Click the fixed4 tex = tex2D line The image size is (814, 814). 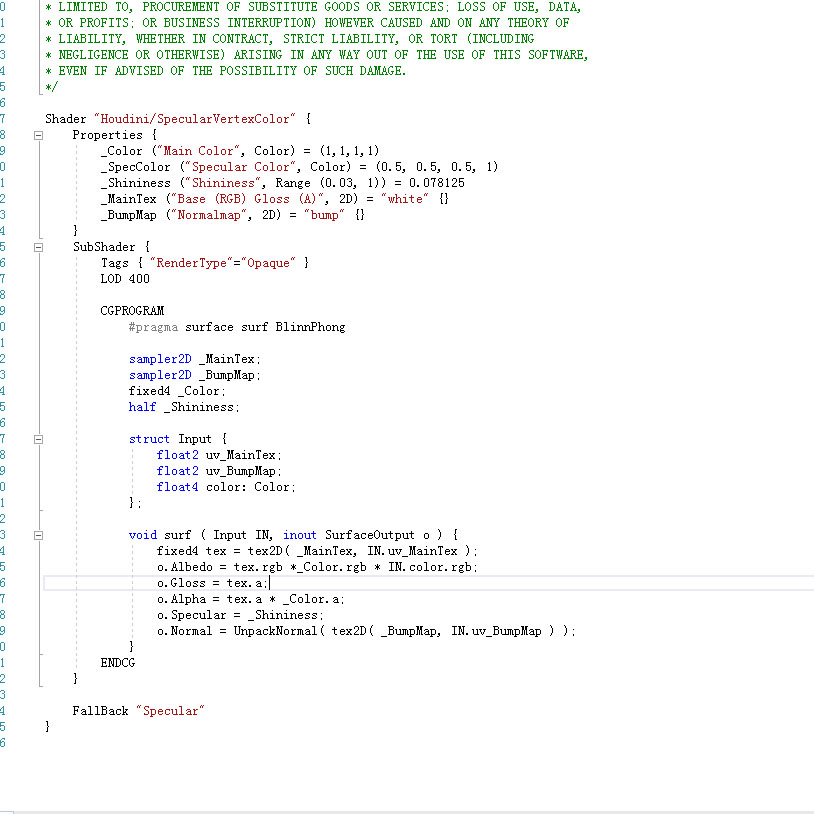click(x=317, y=551)
